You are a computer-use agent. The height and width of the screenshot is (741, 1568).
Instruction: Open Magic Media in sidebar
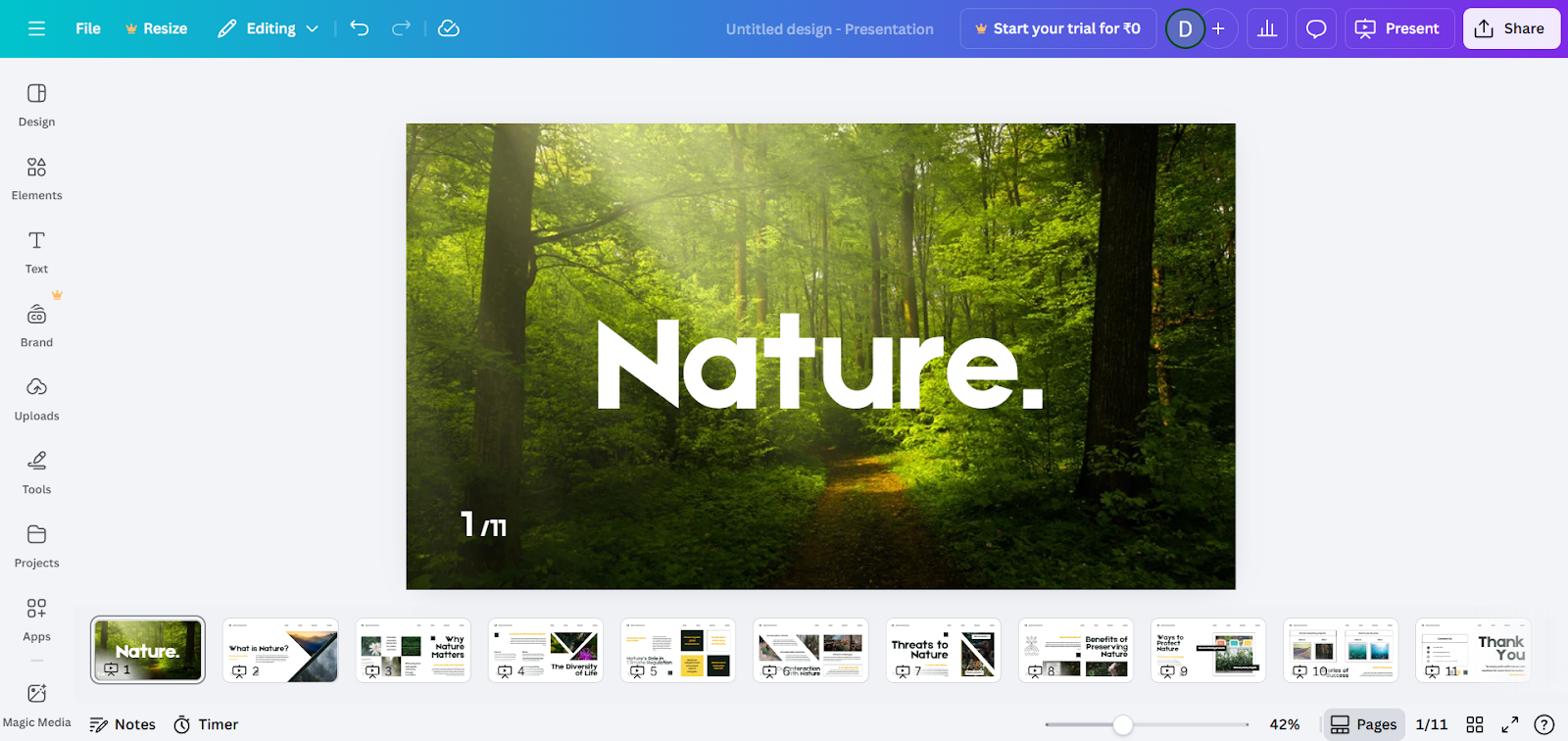point(36,706)
